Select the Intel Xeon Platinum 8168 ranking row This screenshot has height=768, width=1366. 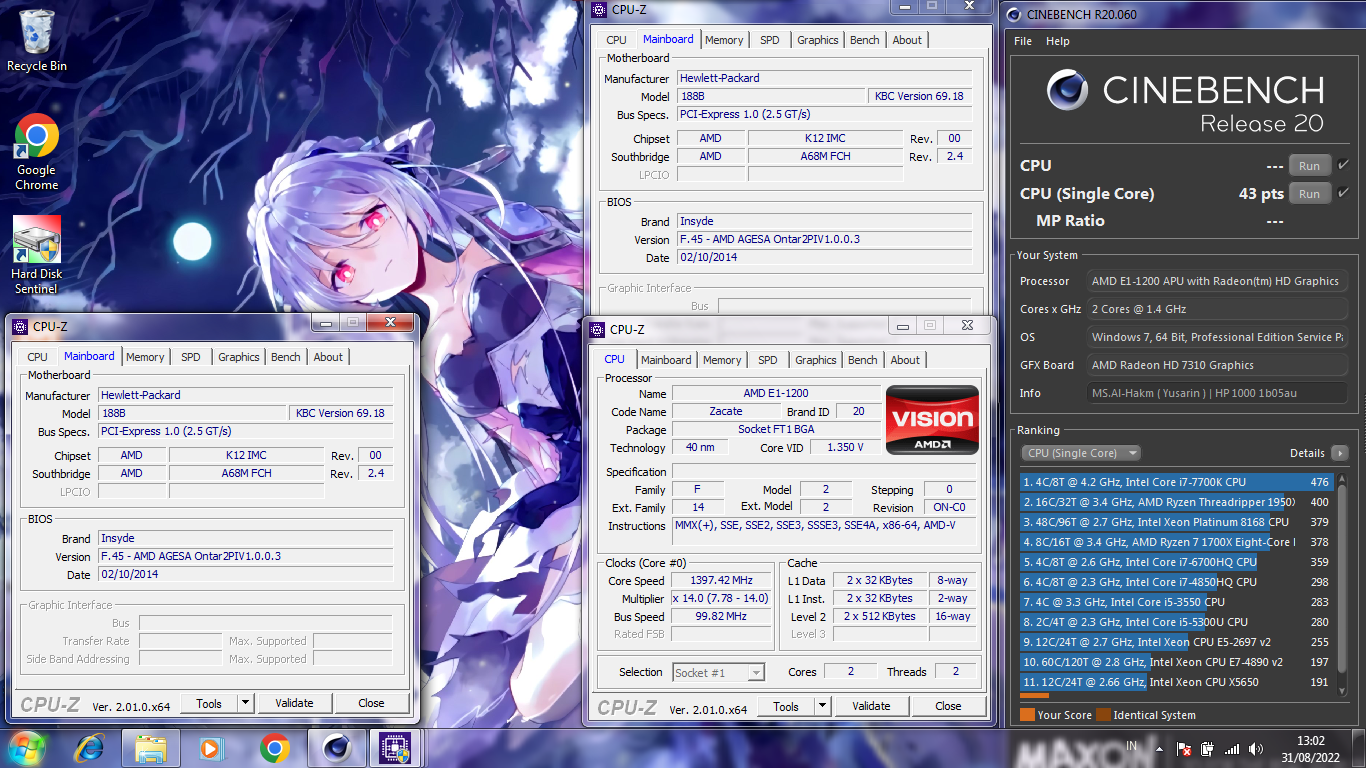(1176, 522)
